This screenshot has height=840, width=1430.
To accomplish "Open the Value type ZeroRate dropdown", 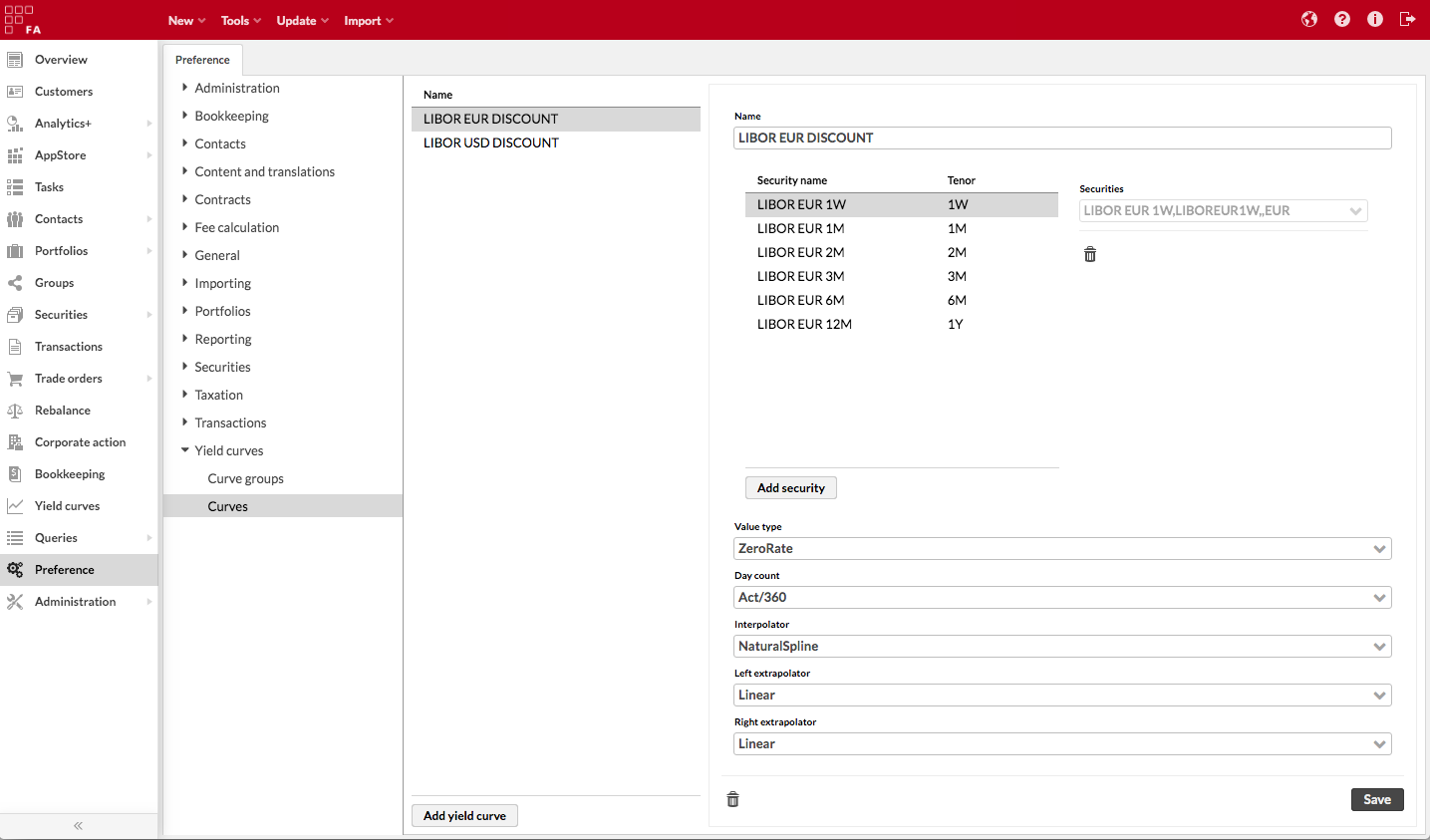I will [1062, 549].
